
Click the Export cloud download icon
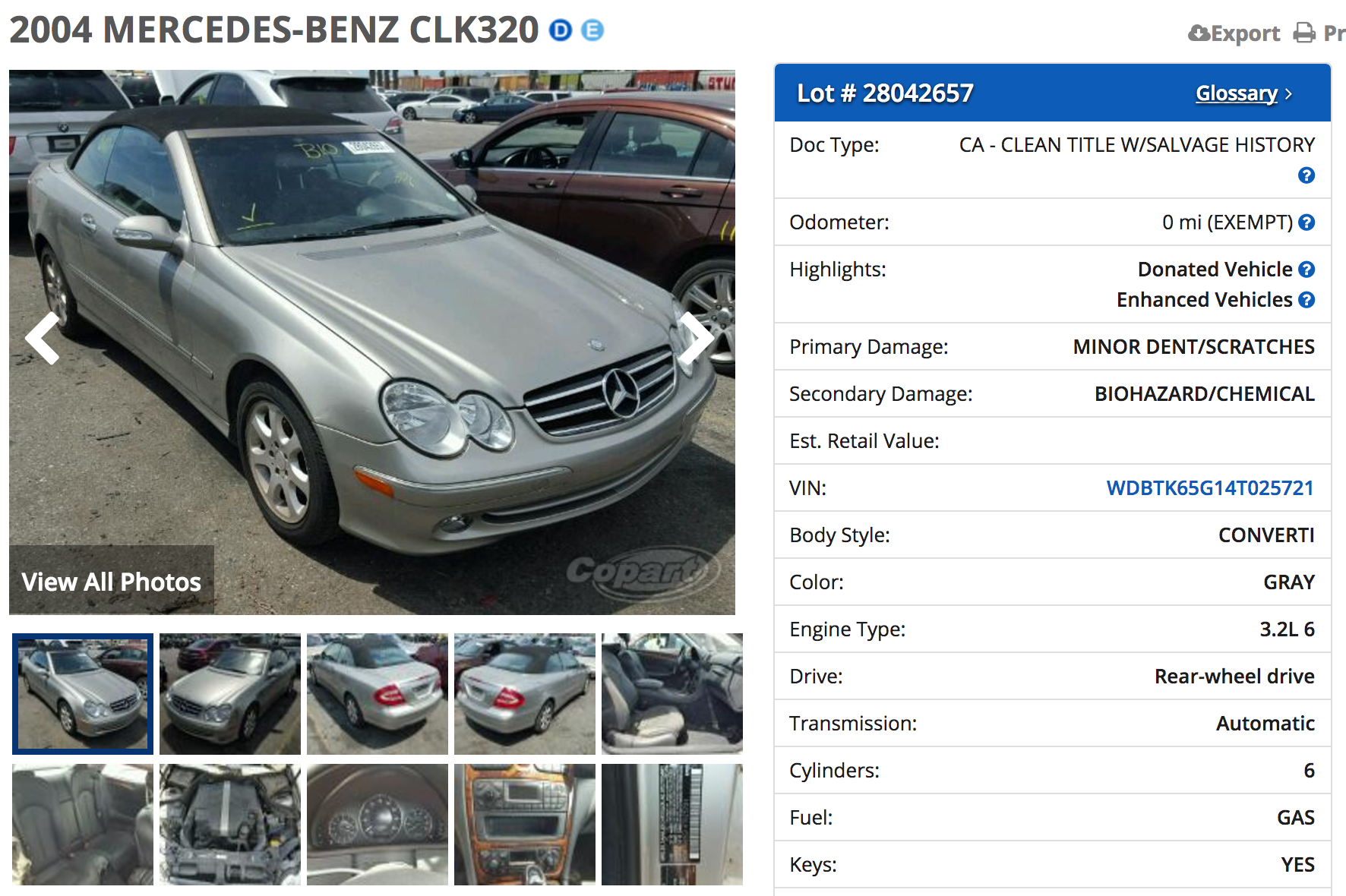coord(1199,33)
